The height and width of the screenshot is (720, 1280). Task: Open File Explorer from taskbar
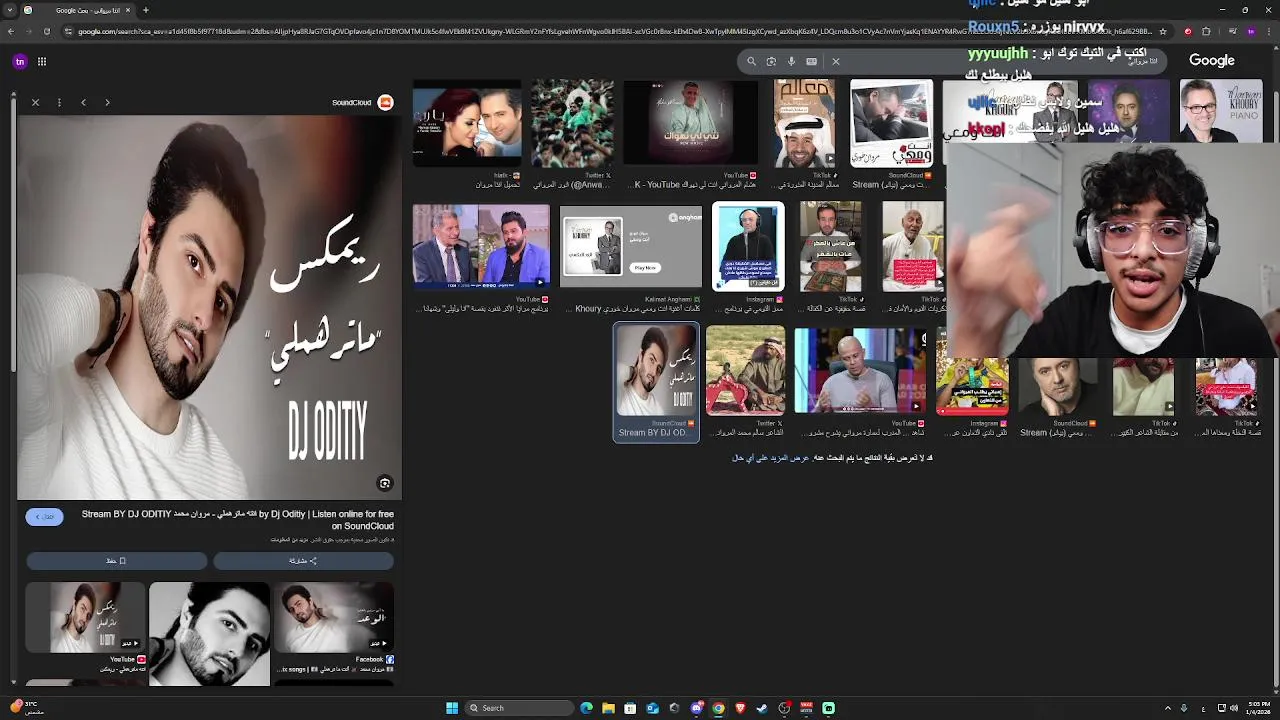[x=608, y=708]
